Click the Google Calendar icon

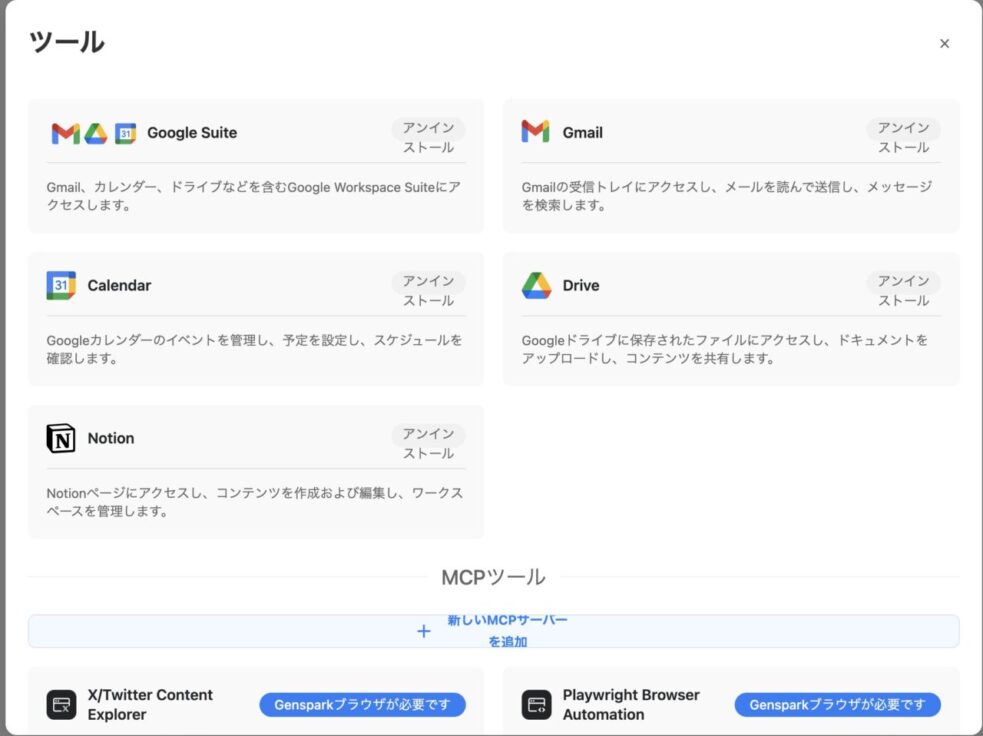61,286
